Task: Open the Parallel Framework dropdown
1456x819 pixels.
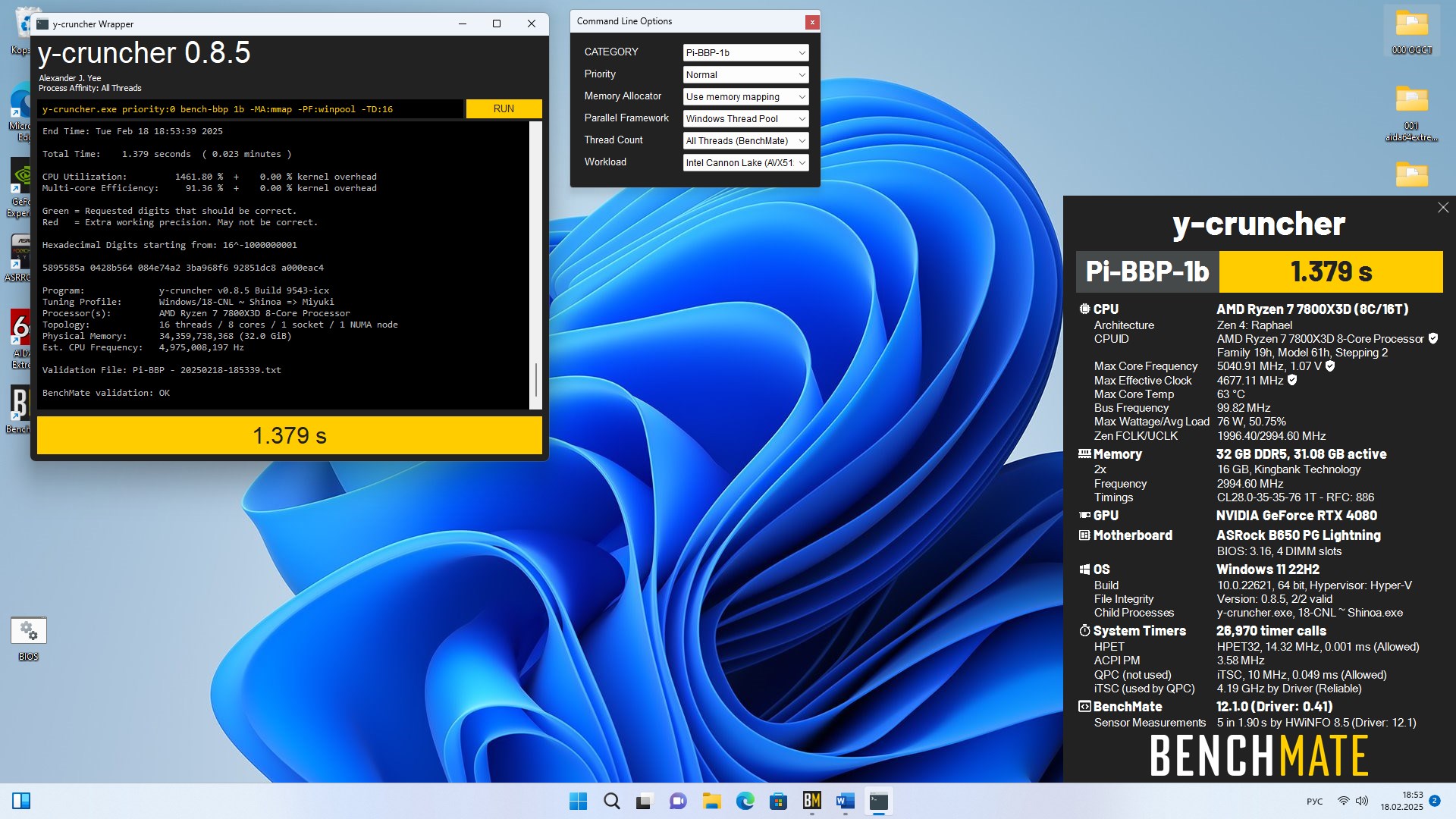Action: point(745,118)
